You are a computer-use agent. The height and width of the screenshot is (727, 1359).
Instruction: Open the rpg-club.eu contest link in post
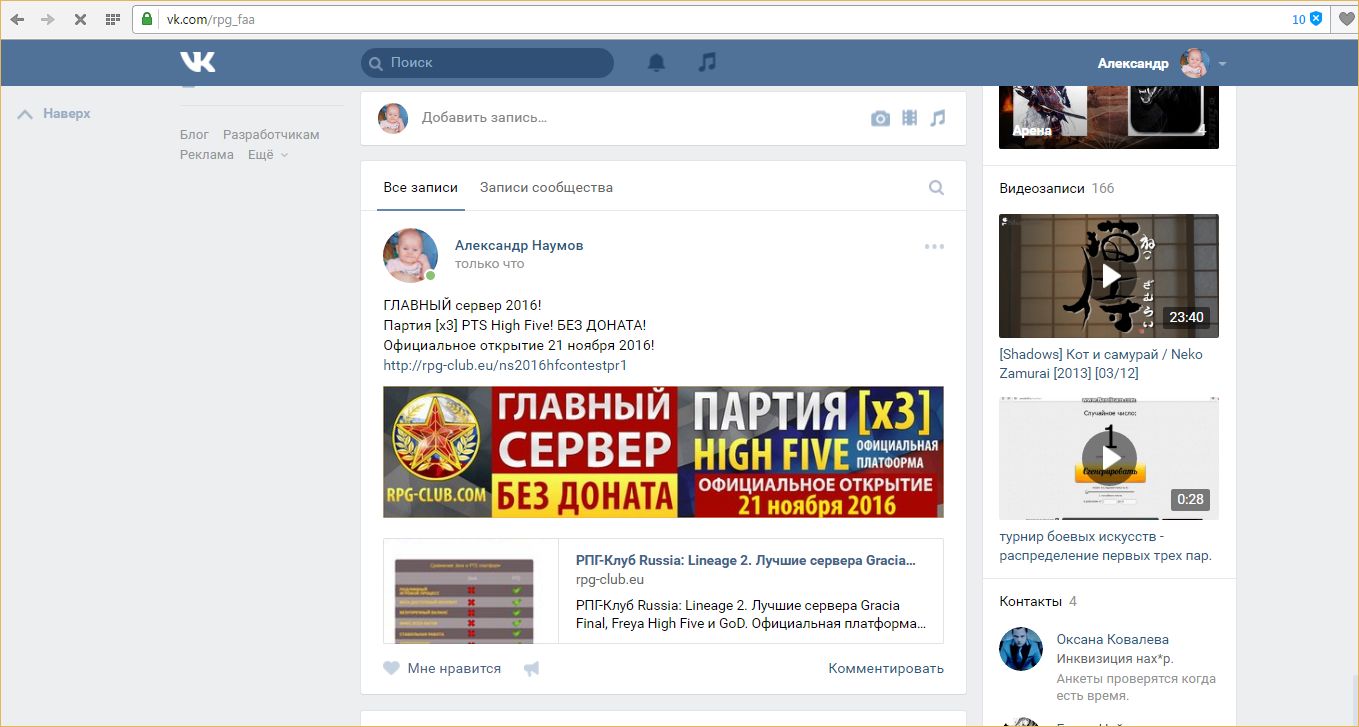point(505,365)
